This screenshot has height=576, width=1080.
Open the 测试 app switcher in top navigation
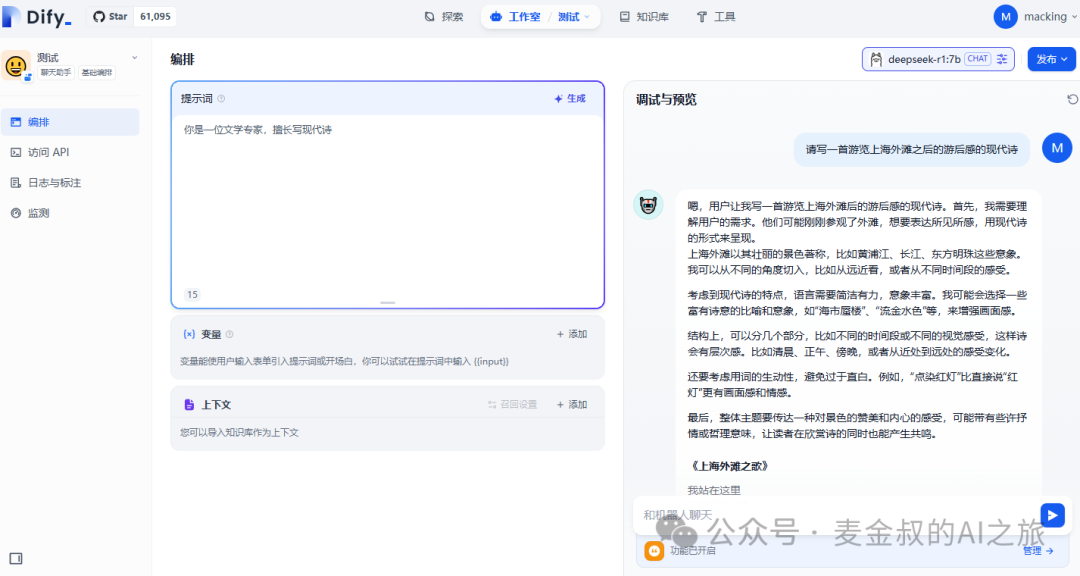(573, 17)
